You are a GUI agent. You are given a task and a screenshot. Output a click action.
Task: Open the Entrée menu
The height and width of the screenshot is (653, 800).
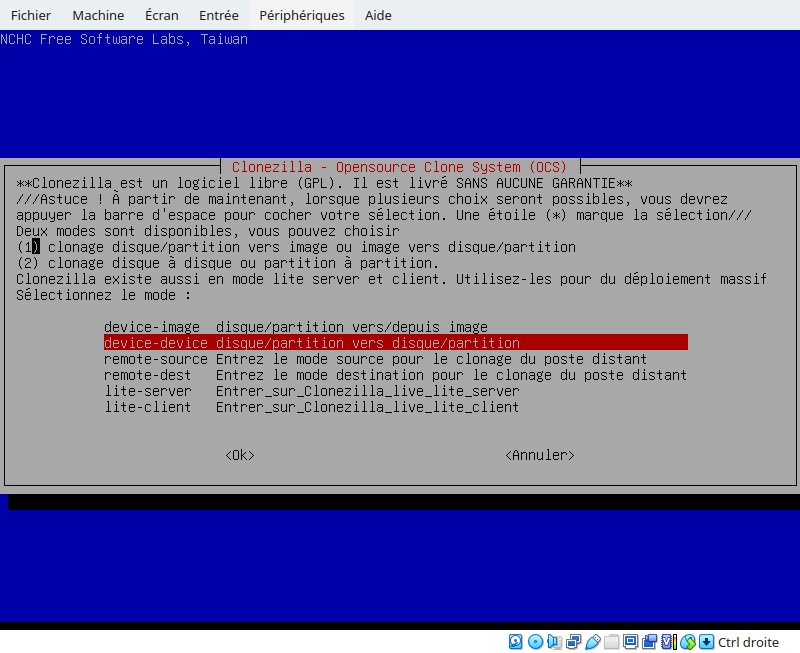(x=218, y=15)
